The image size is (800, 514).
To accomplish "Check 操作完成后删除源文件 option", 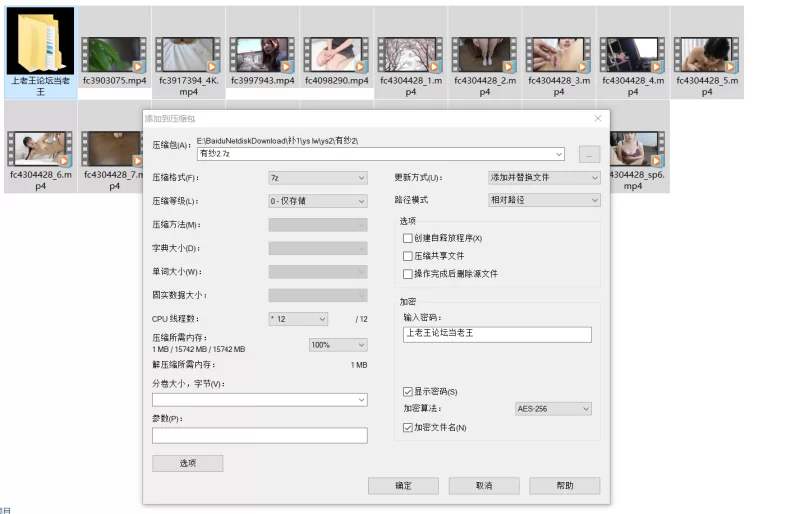I will pos(407,273).
